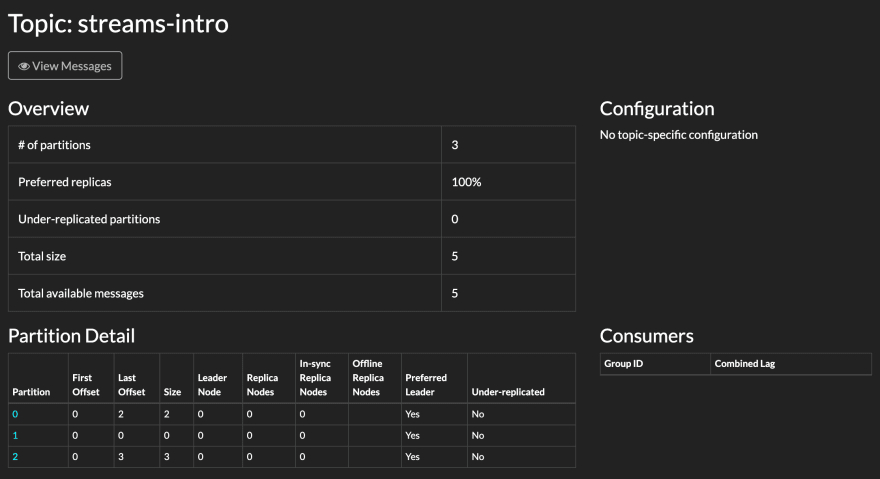Select the Leader Node column header
880x479 pixels.
(x=212, y=385)
